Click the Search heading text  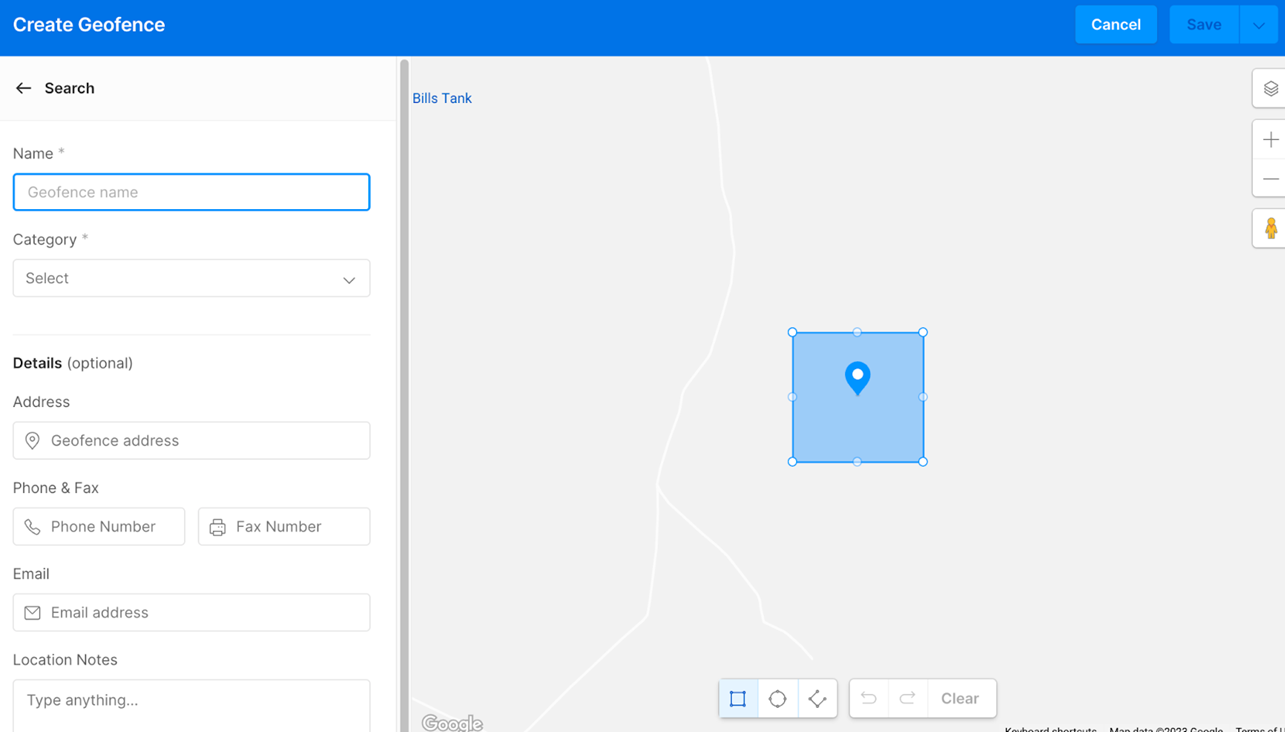pyautogui.click(x=69, y=88)
